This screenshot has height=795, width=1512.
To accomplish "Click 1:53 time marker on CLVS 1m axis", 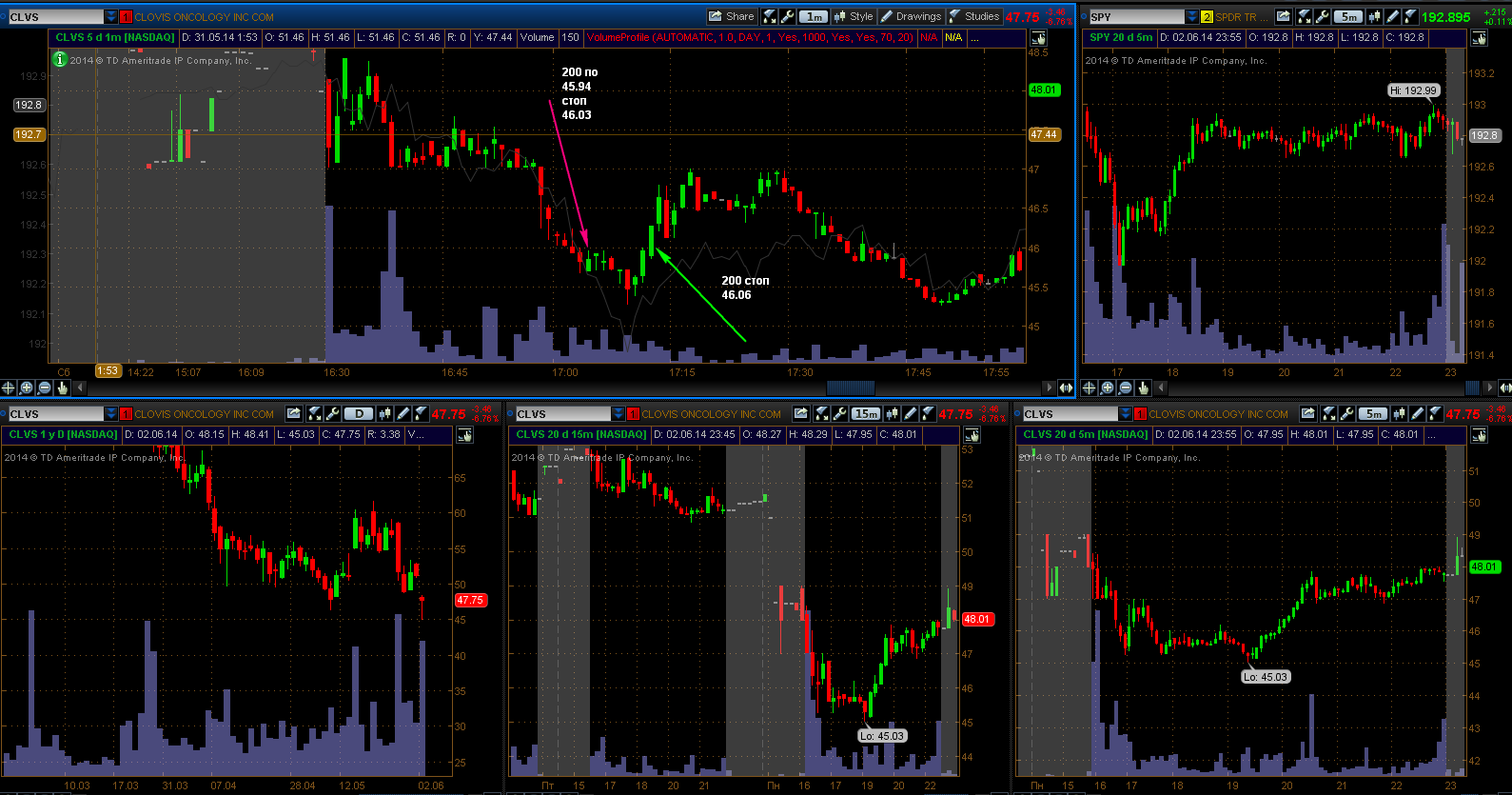I will [108, 371].
